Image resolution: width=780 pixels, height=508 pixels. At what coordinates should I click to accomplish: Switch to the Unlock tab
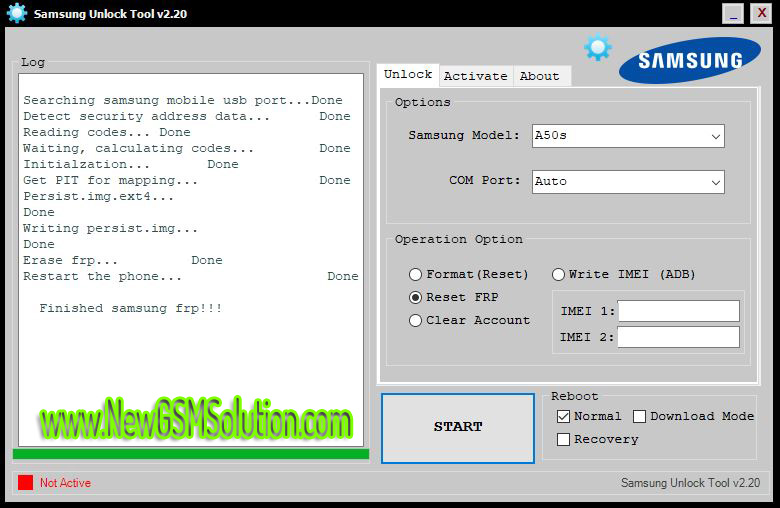(x=408, y=75)
